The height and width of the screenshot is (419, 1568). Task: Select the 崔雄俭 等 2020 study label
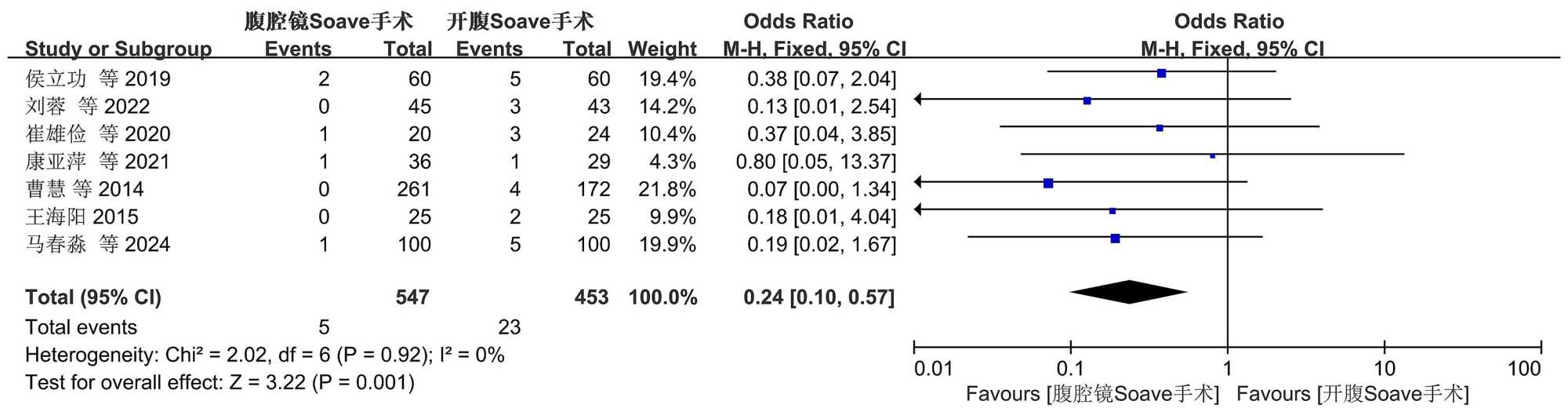(97, 134)
